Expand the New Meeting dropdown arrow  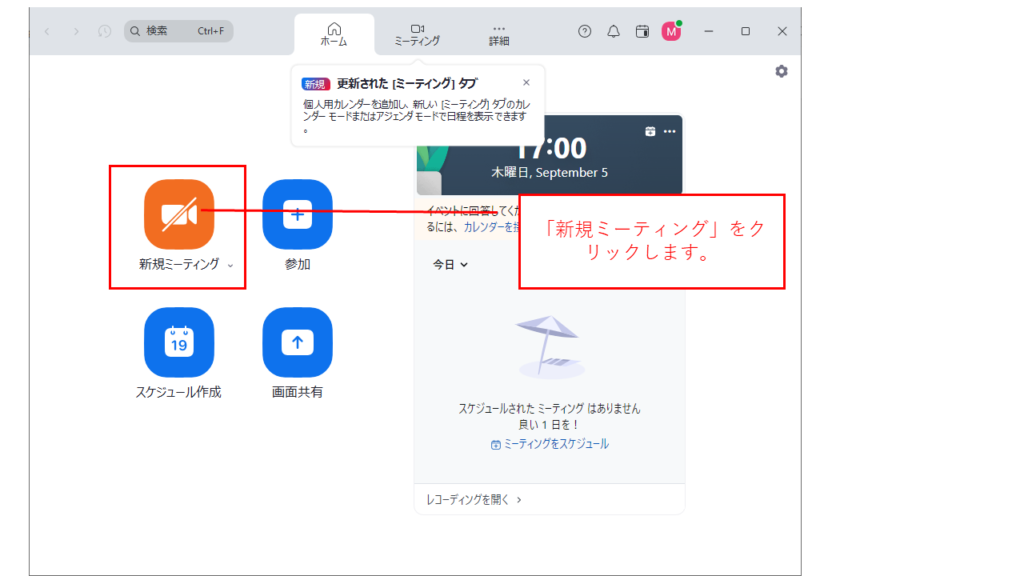230,265
